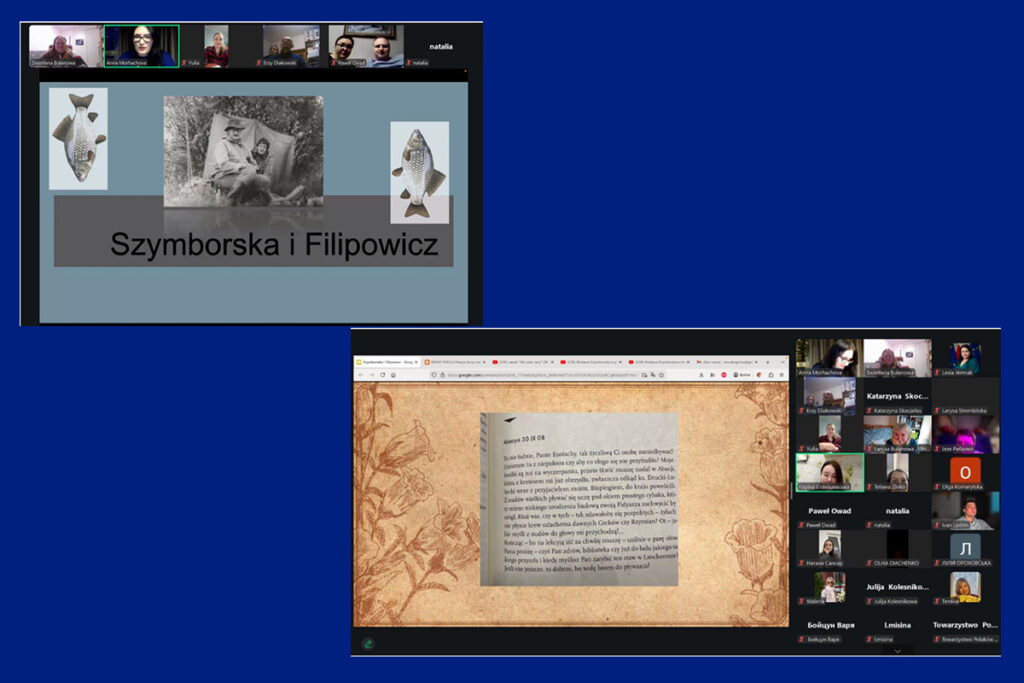Viewport: 1024px width, 683px height.
Task: Open the browser hamburger menu
Action: (x=782, y=375)
